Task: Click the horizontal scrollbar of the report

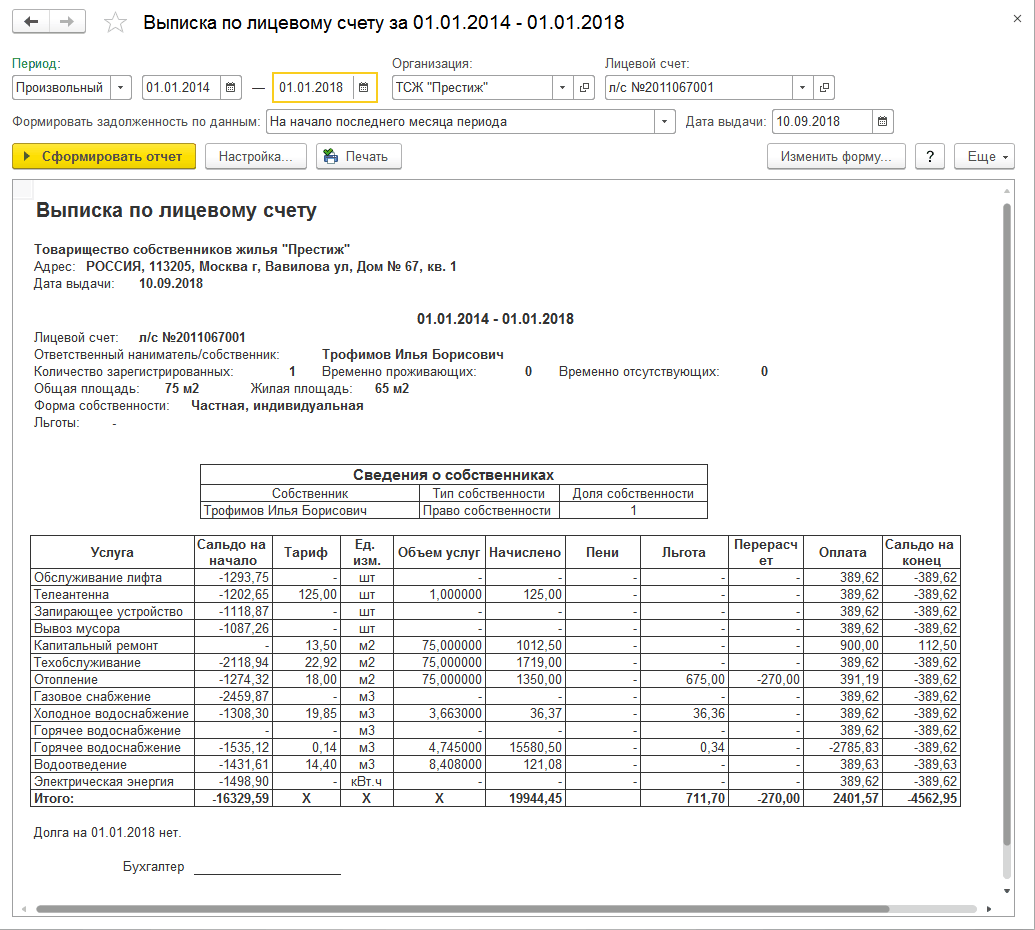Action: pyautogui.click(x=460, y=909)
